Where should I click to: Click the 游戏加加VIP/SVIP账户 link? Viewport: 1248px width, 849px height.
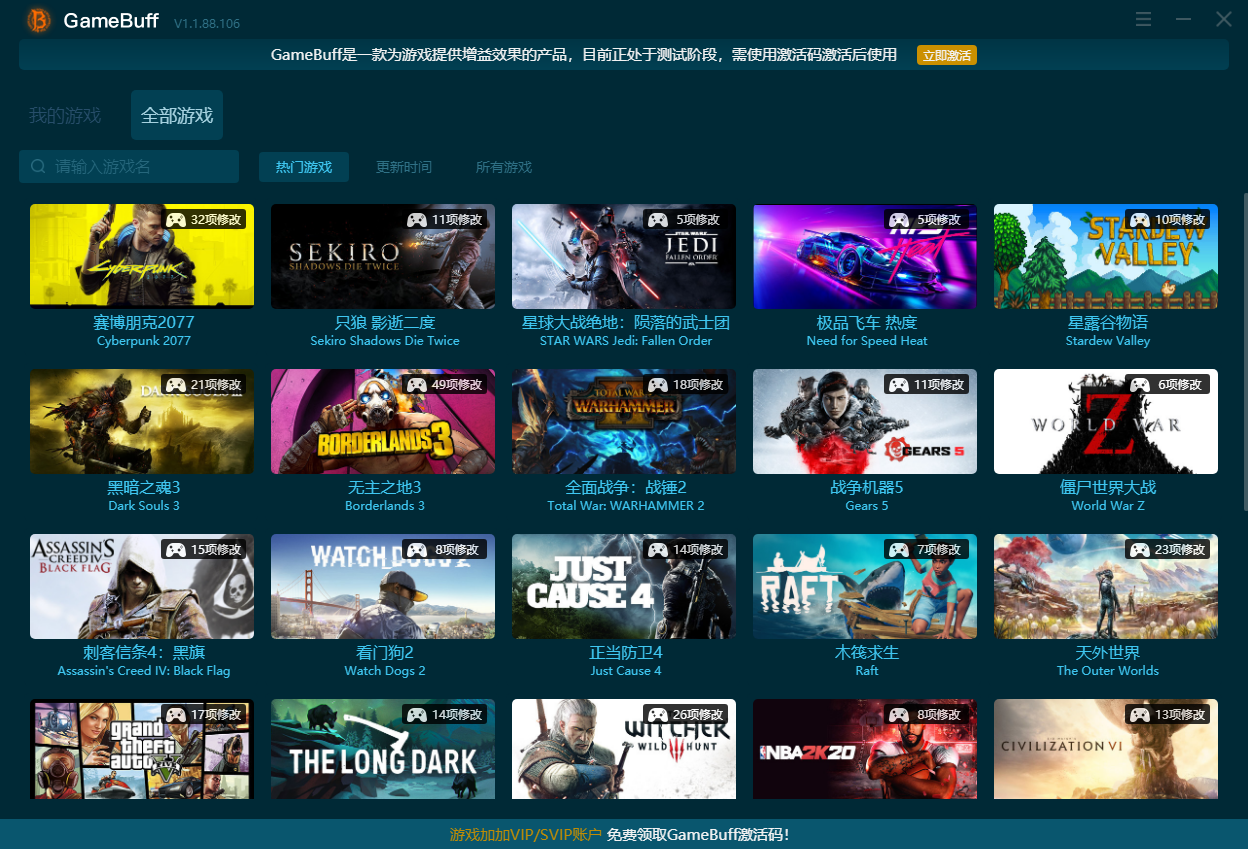(526, 834)
